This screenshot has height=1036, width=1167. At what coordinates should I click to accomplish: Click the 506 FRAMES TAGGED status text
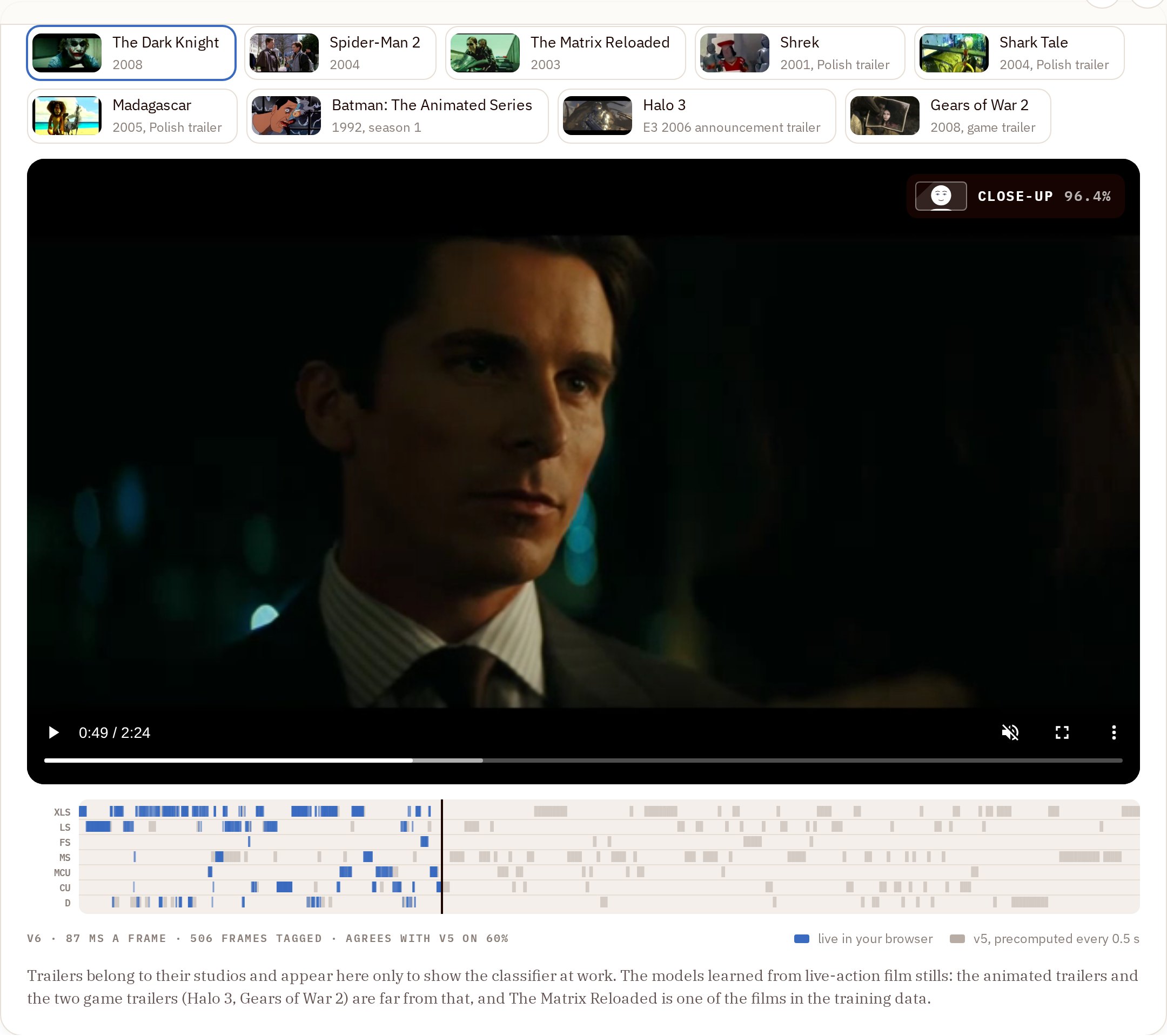click(256, 939)
